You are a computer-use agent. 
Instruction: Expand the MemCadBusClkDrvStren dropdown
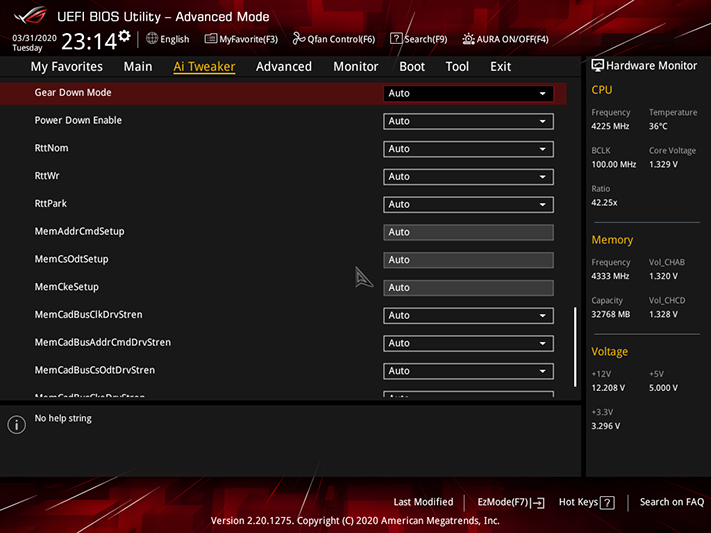(x=468, y=315)
